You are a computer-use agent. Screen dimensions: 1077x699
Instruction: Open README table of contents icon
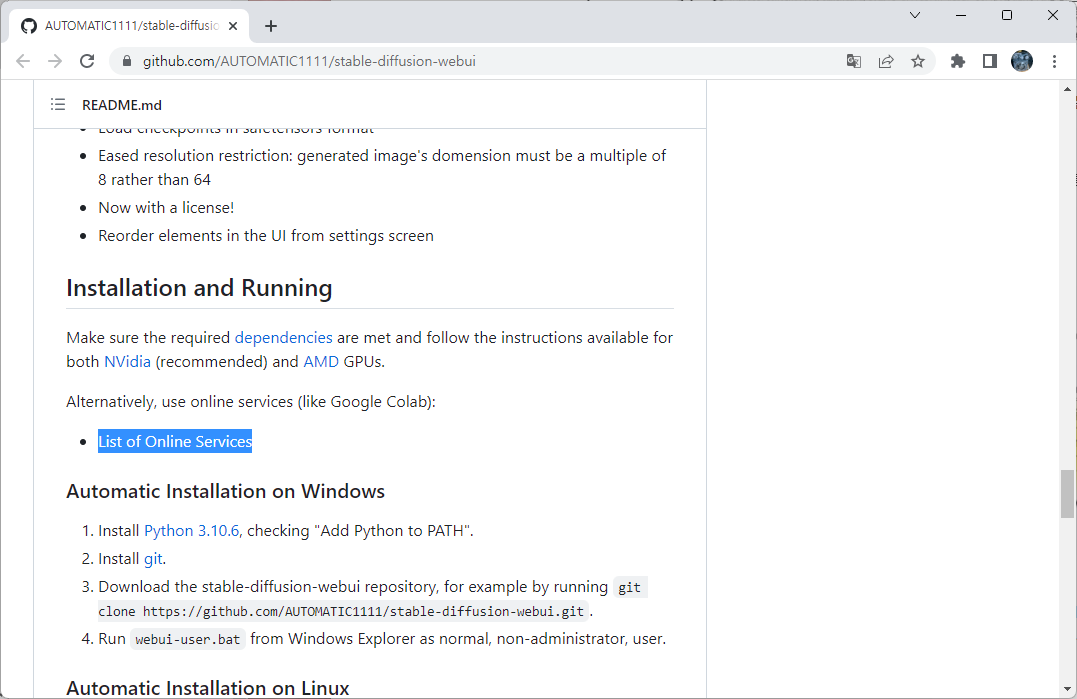[x=58, y=104]
